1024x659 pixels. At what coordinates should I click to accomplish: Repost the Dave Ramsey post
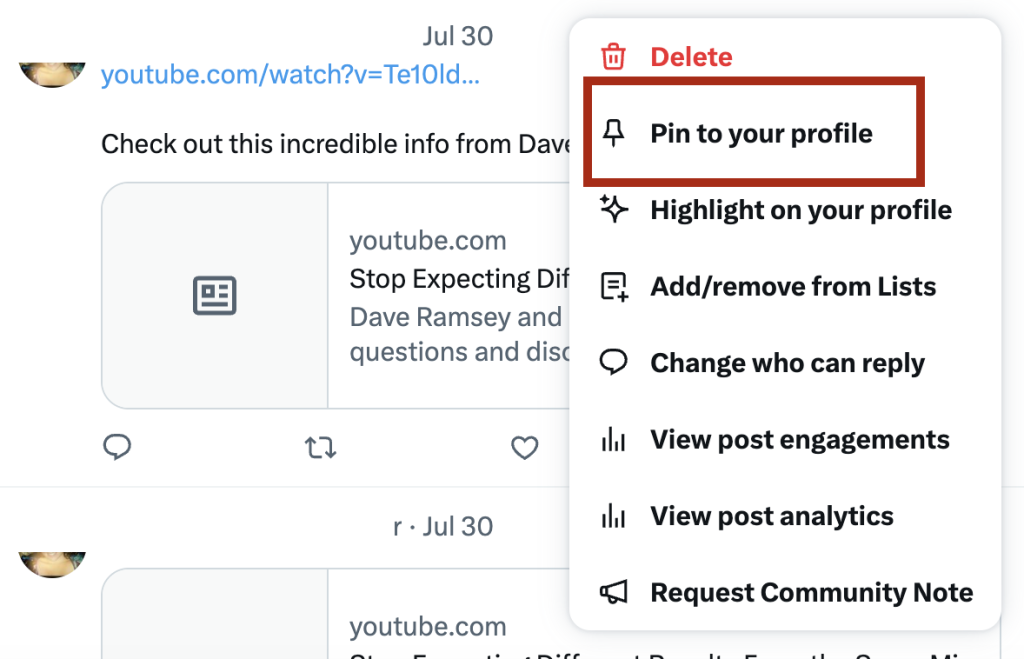(320, 447)
